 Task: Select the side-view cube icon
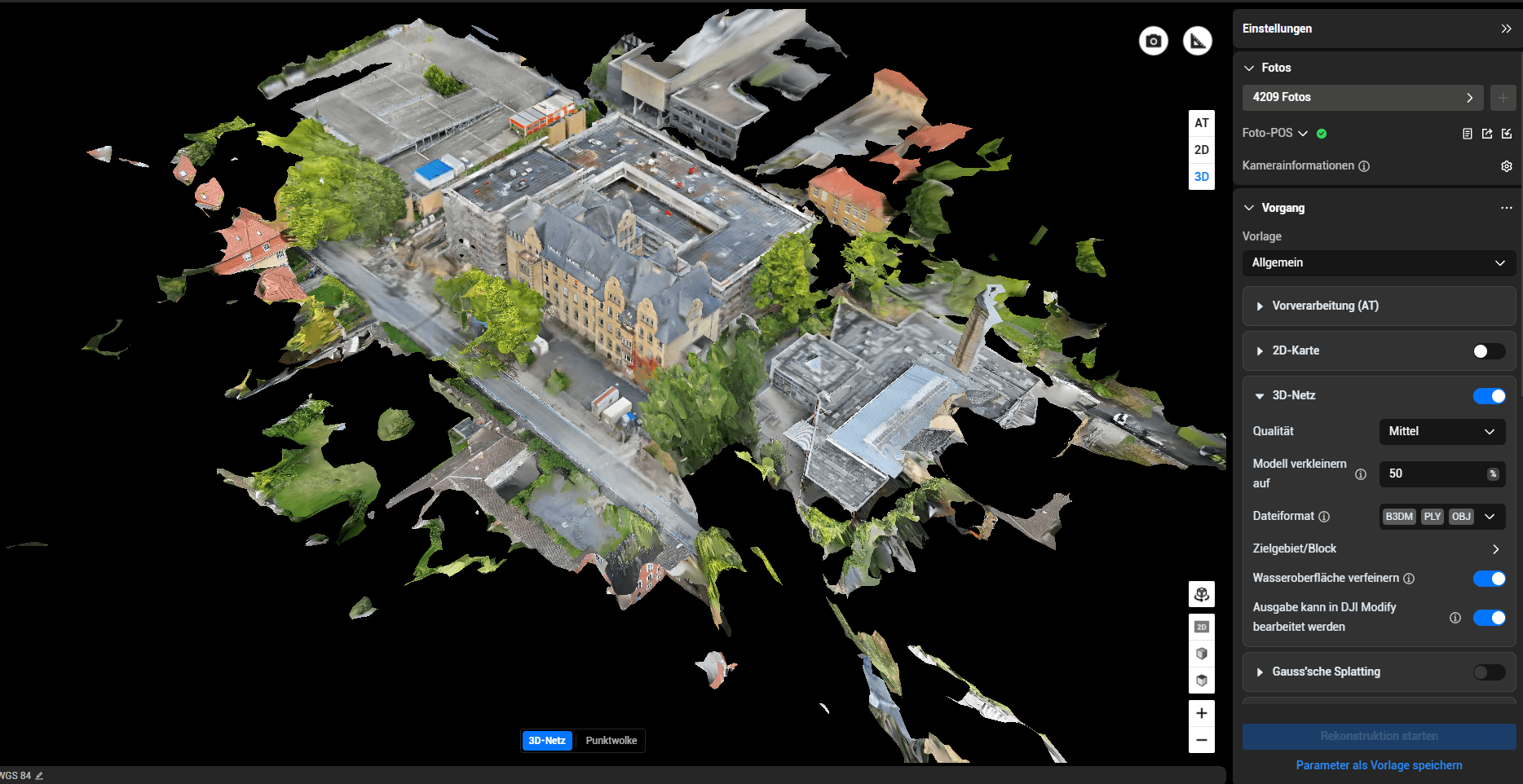coord(1201,654)
